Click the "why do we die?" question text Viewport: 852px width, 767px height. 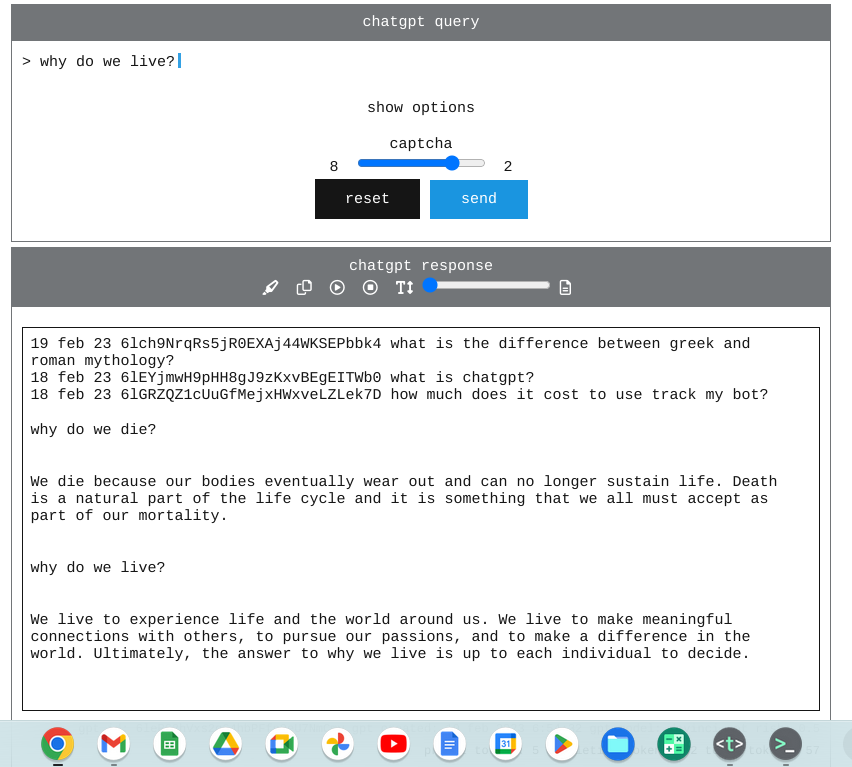(x=93, y=430)
